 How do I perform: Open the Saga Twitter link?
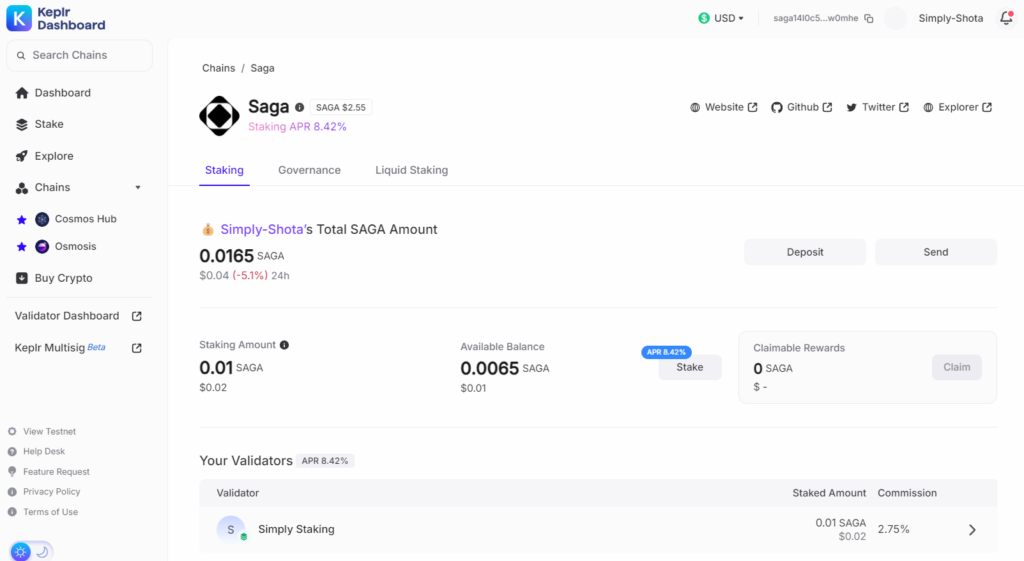[877, 107]
